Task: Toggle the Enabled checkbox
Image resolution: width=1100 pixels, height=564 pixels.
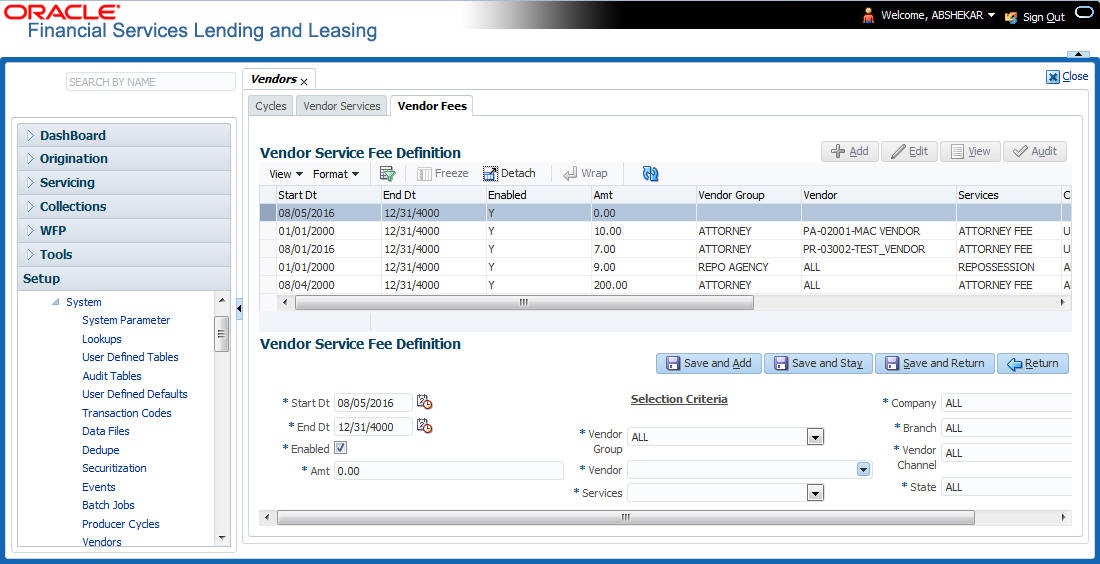Action: pyautogui.click(x=340, y=448)
